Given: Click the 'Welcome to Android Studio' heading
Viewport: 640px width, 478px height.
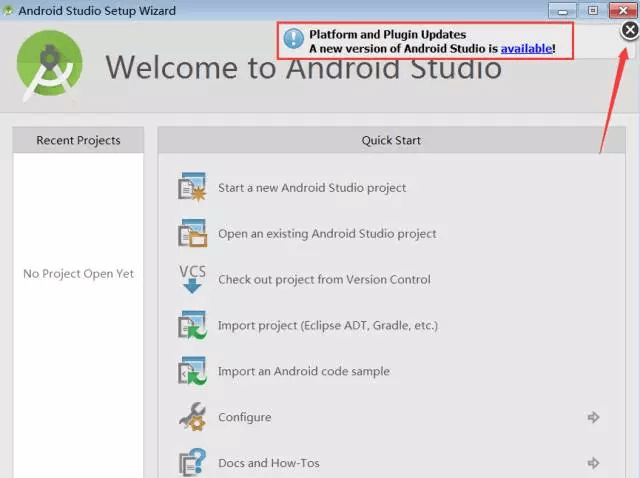Looking at the screenshot, I should point(304,67).
